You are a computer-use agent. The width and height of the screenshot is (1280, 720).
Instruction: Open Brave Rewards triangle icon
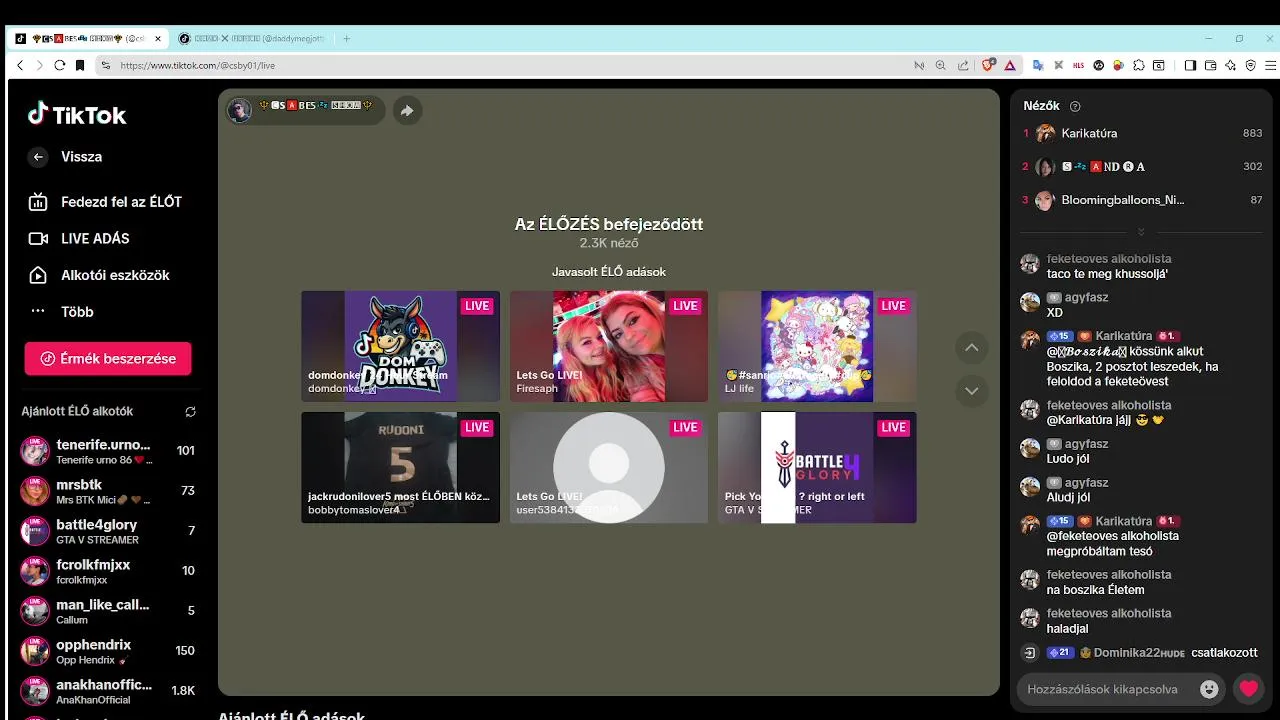1010,65
